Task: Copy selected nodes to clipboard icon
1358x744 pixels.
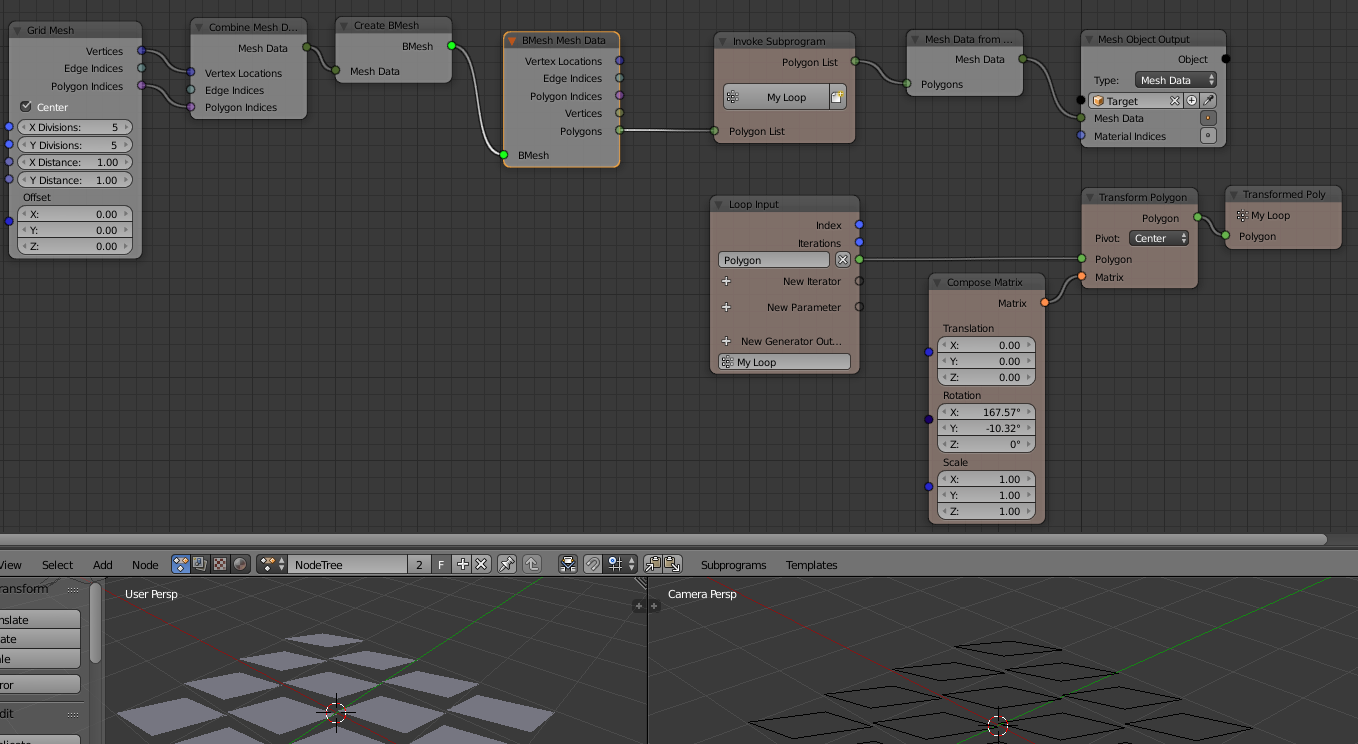Action: 652,564
